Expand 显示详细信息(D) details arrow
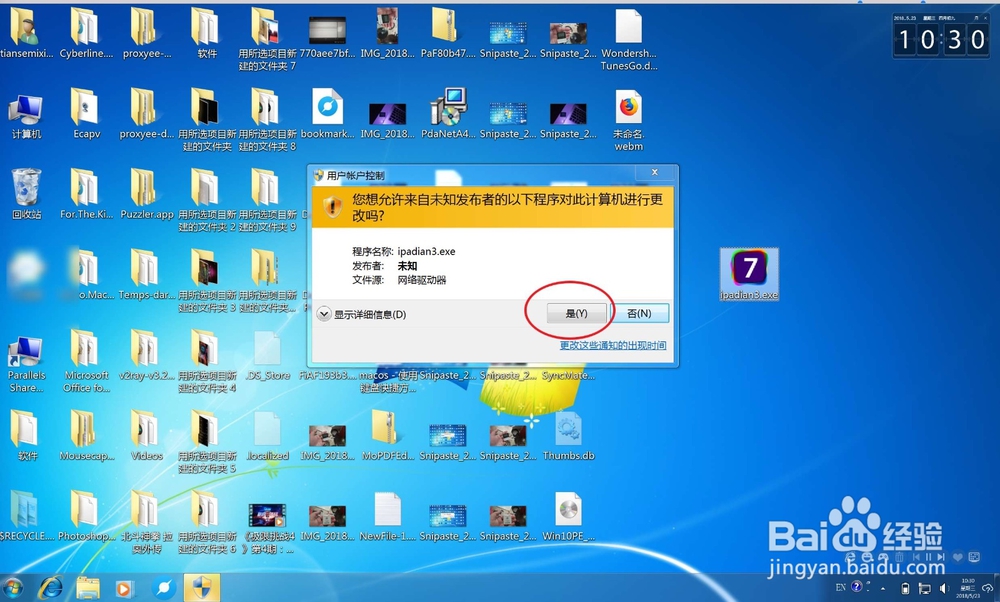 (324, 314)
